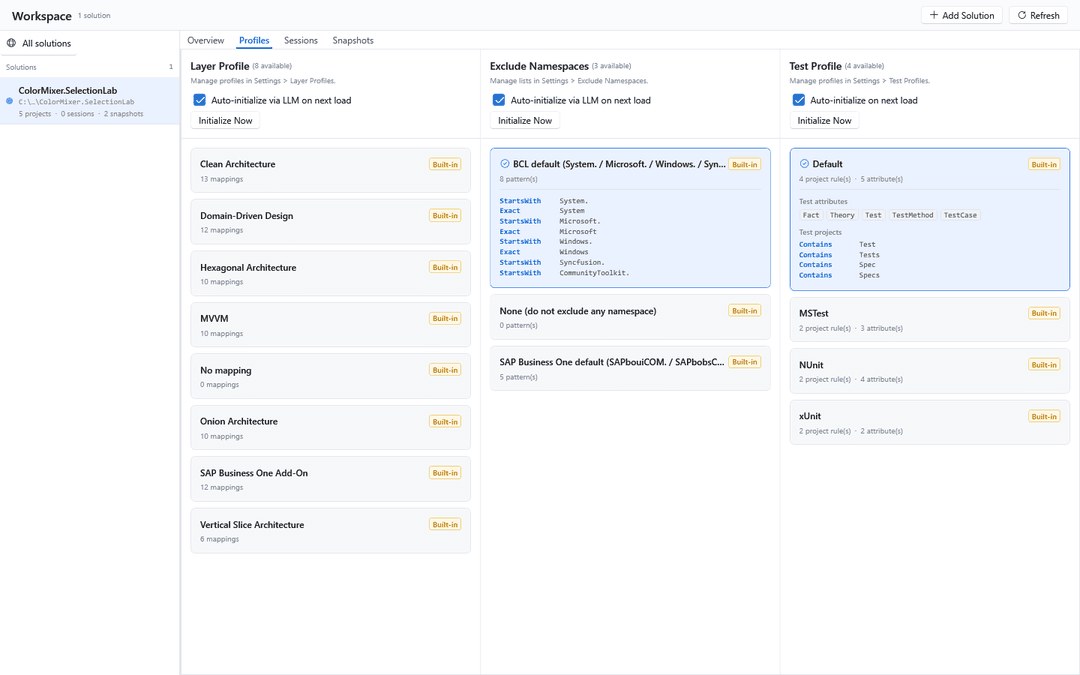Select the ColorMixer.SelectionLab solution in sidebar

[90, 101]
